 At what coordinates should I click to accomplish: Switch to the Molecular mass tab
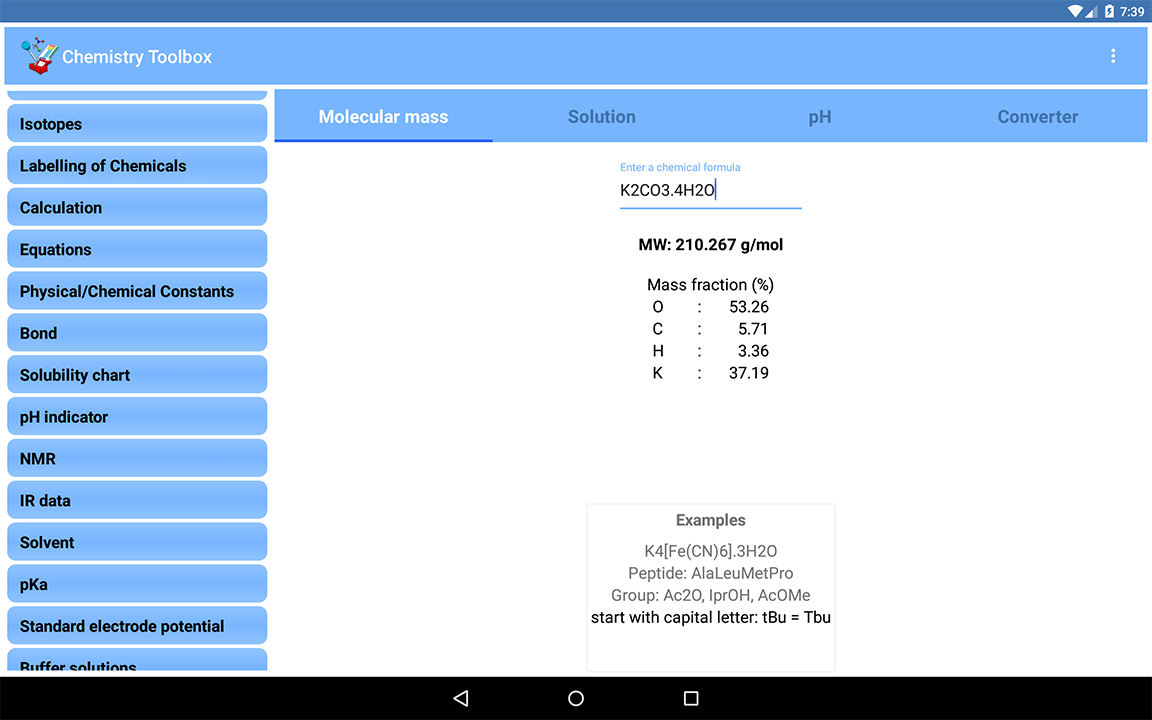(383, 117)
